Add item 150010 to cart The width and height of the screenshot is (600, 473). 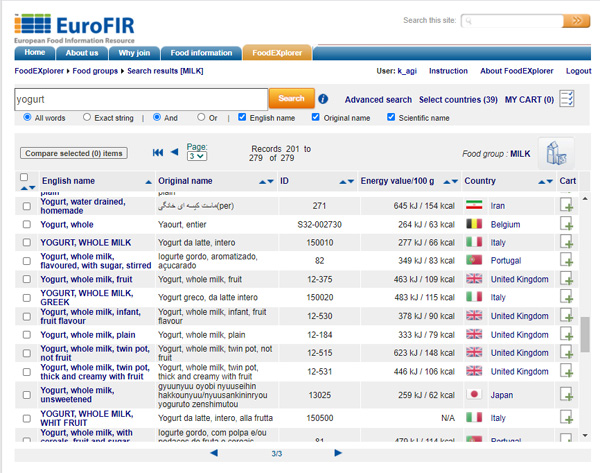click(x=566, y=242)
